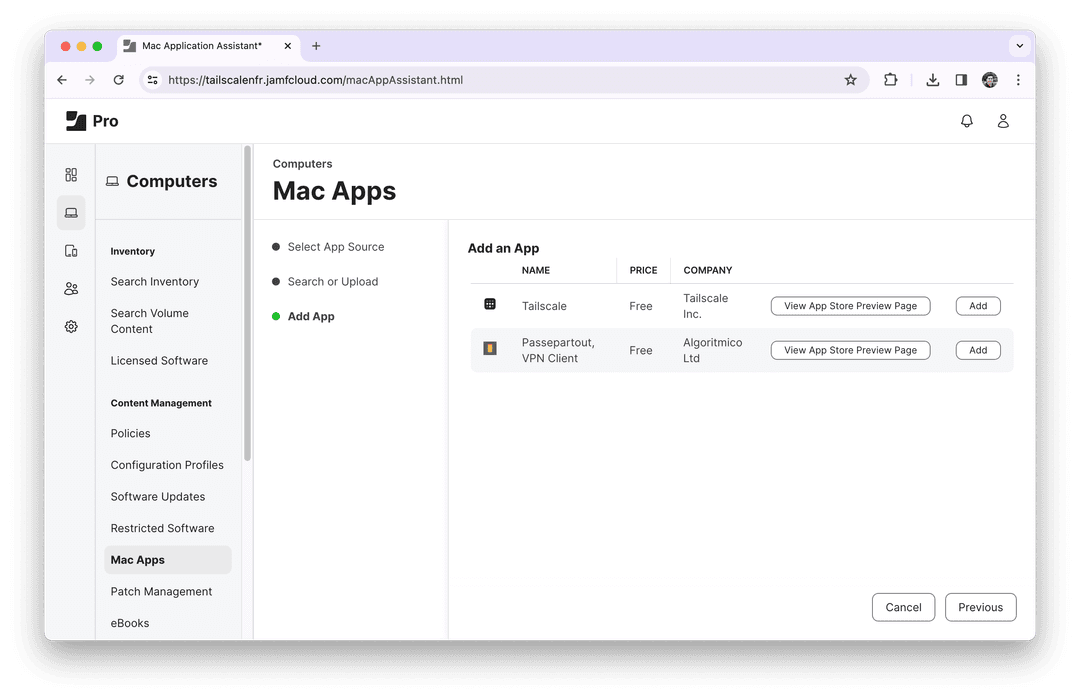Click the Passepartout VPN app icon
This screenshot has height=699, width=1080.
[x=489, y=349]
